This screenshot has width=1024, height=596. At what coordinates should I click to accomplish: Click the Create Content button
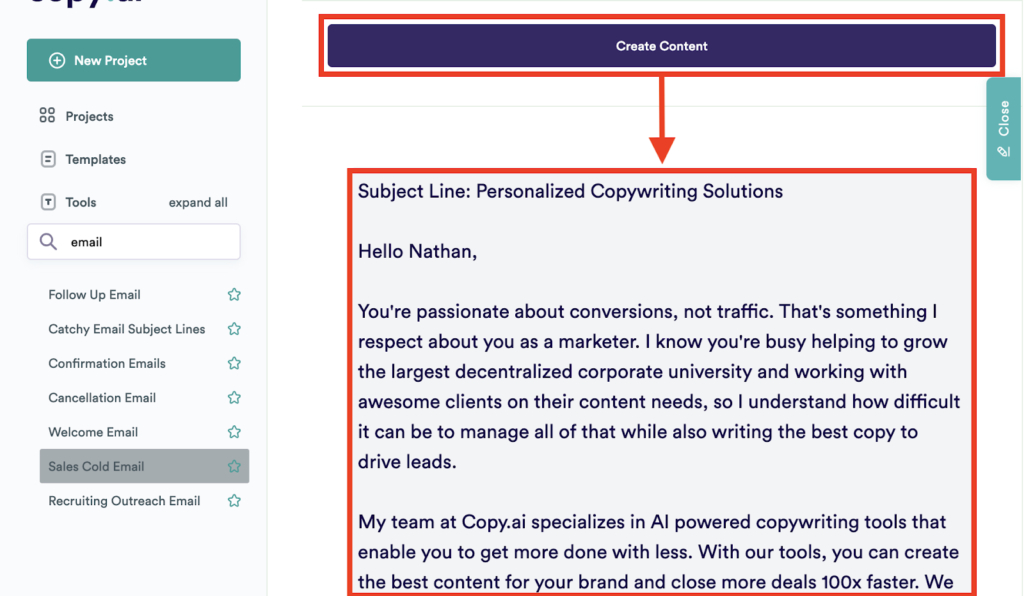[661, 45]
